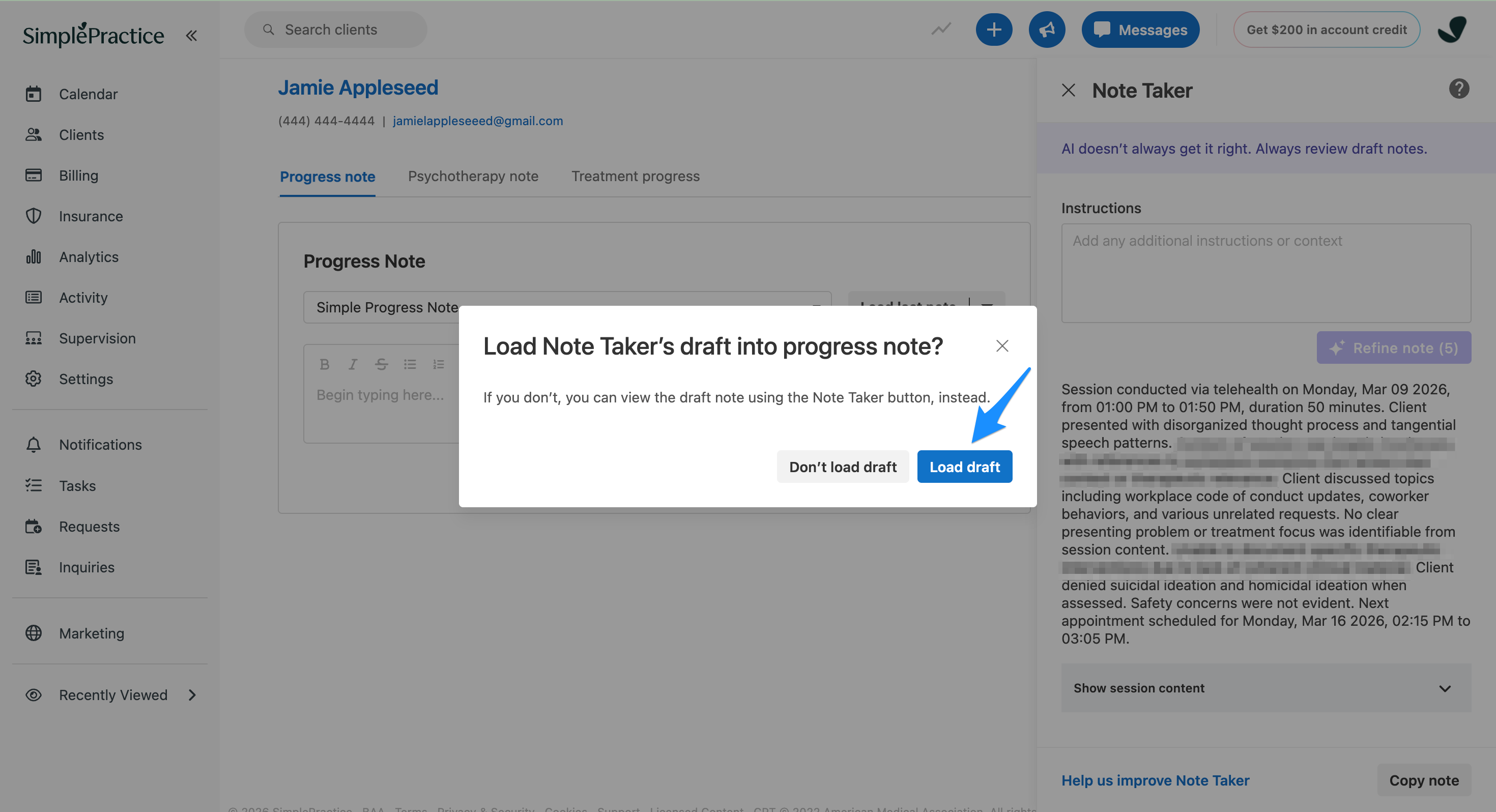Click jamielappleseeed@gmail.com email link
Image resolution: width=1496 pixels, height=812 pixels.
[x=478, y=121]
